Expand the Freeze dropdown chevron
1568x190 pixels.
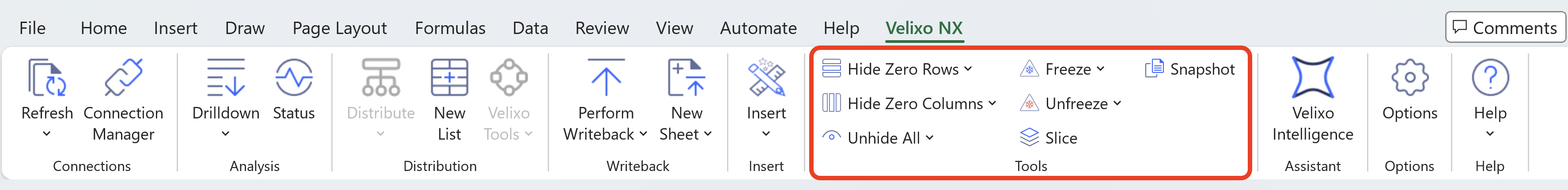tap(1101, 69)
